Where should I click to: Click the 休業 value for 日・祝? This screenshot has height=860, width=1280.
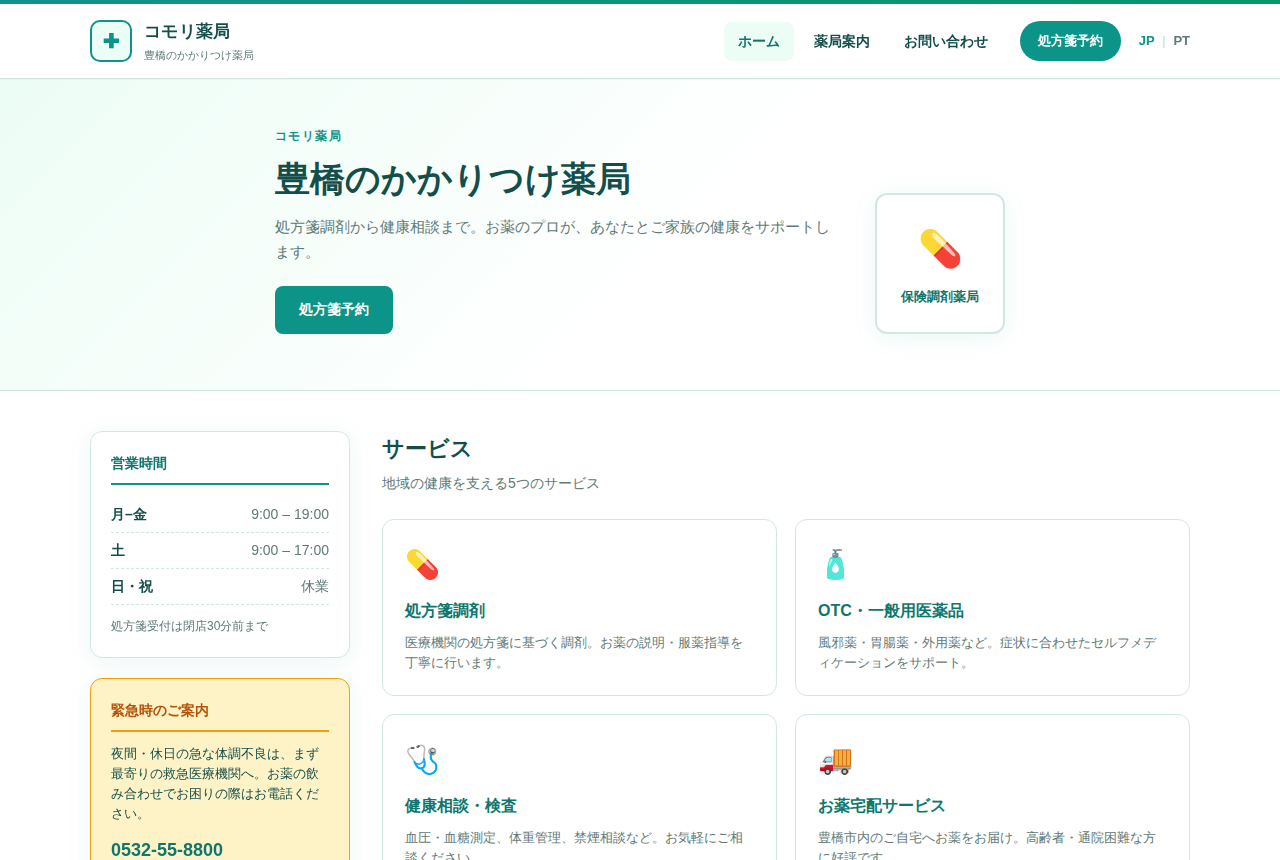tap(315, 587)
